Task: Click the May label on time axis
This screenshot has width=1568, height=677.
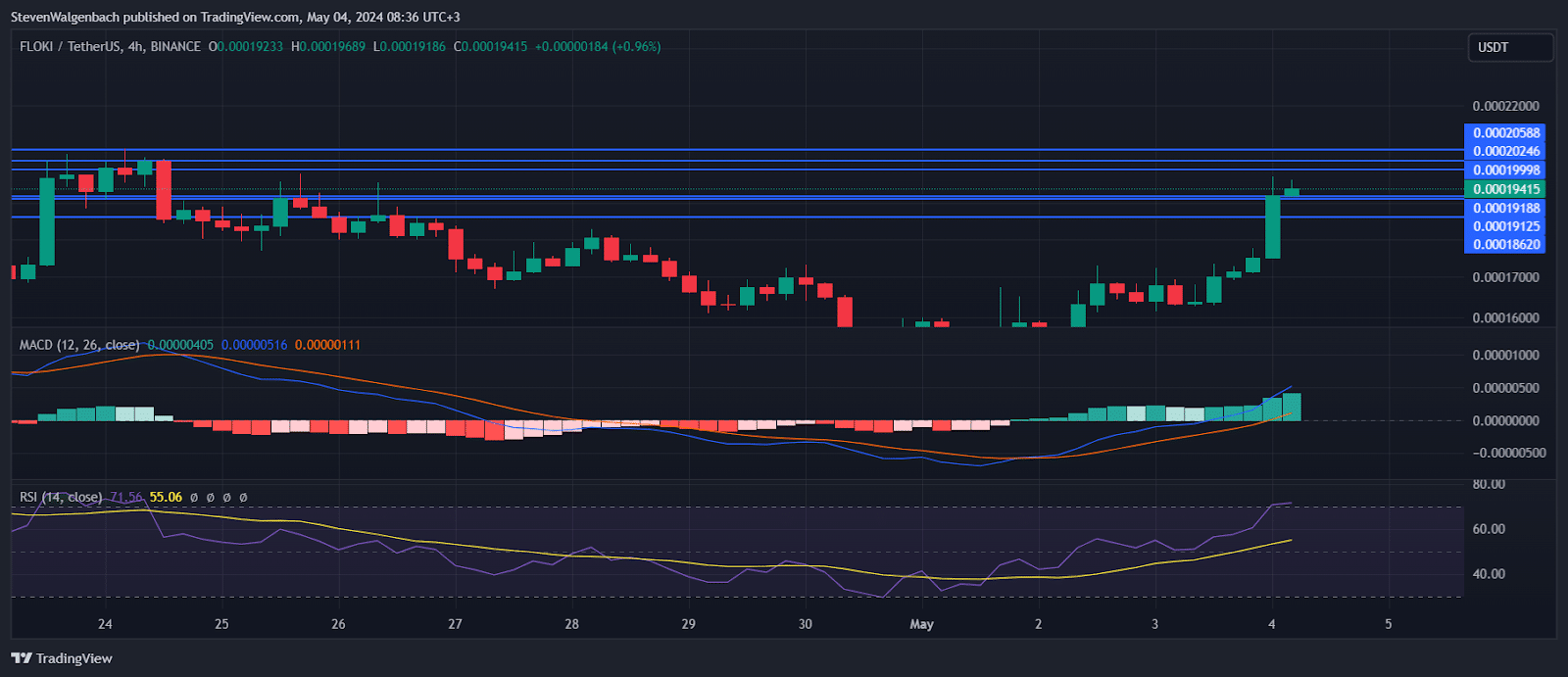Action: 921,624
